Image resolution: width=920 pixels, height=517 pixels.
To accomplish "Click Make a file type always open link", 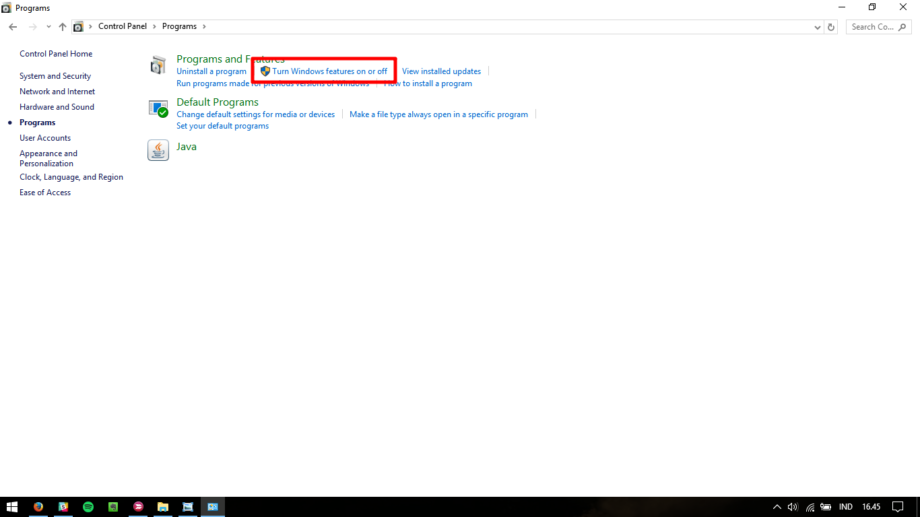I will (438, 114).
